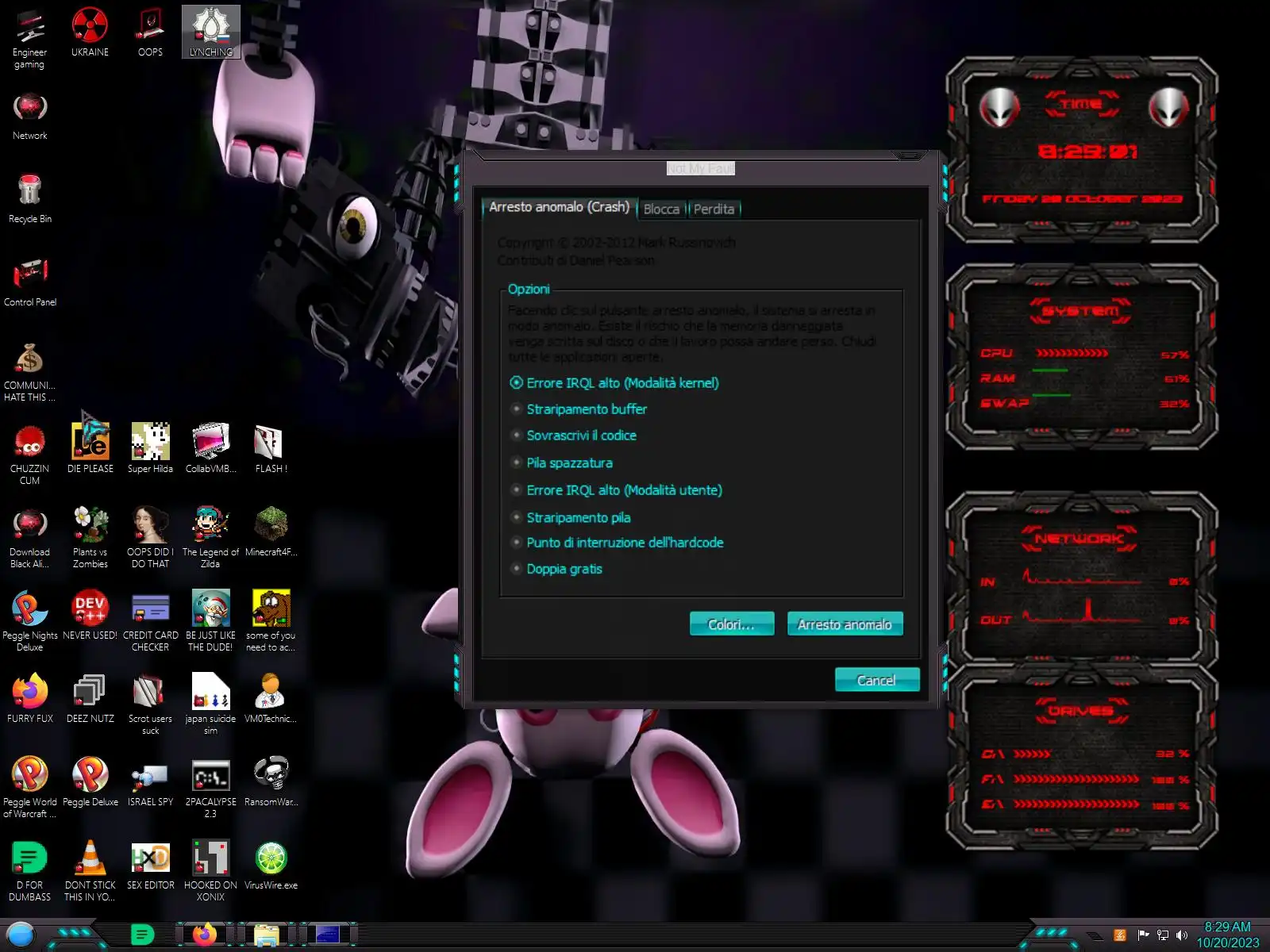Open the Network desktop icon
1270x952 pixels.
[29, 117]
